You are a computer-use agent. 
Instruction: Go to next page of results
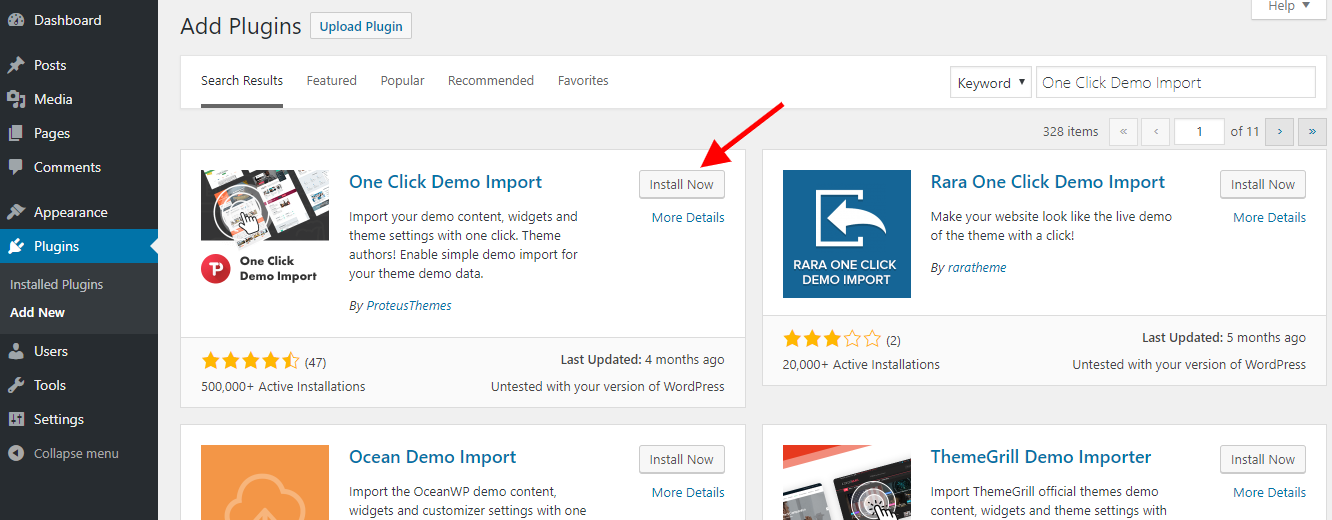[1279, 131]
